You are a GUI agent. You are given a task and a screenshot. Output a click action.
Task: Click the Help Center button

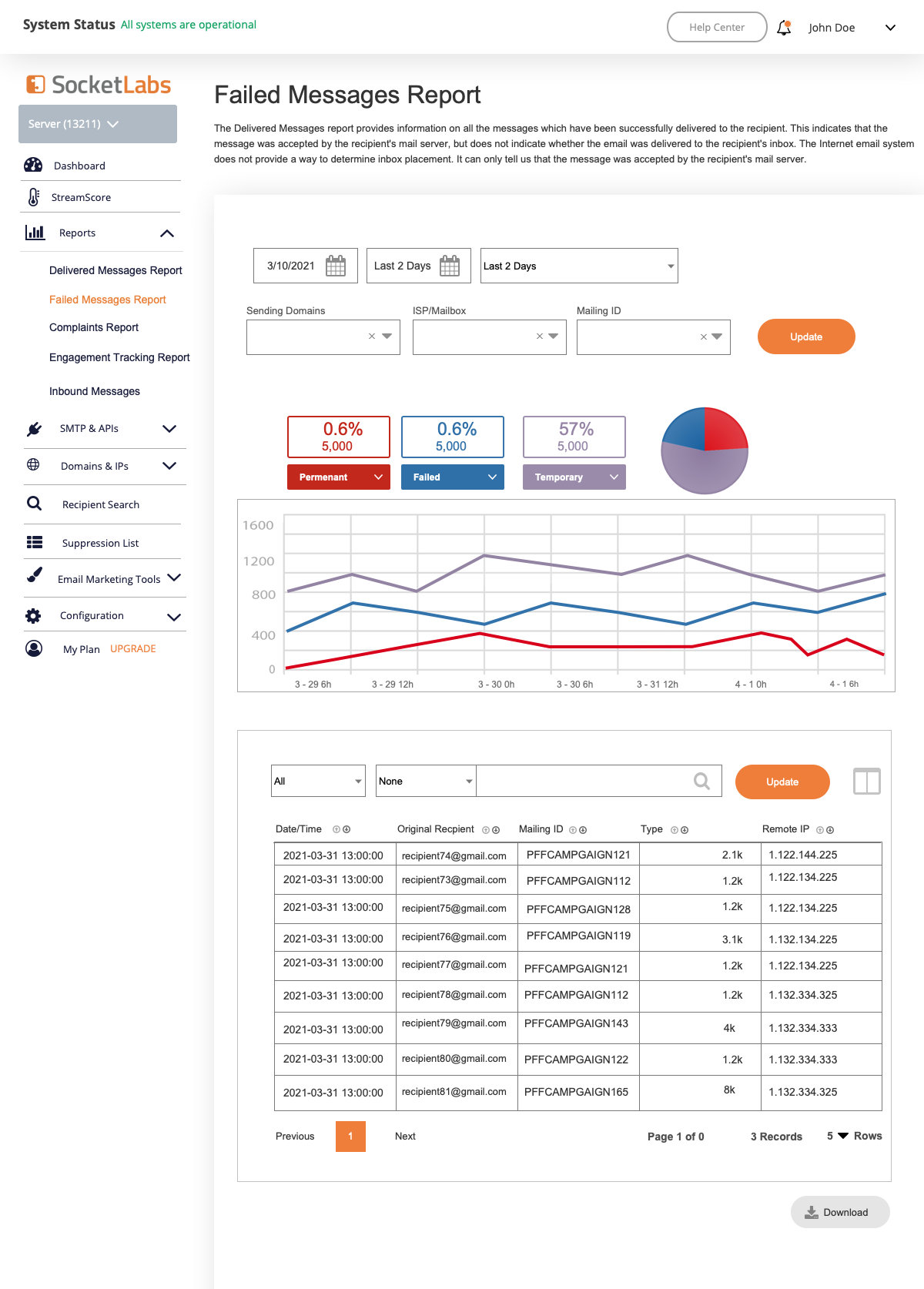click(x=717, y=27)
